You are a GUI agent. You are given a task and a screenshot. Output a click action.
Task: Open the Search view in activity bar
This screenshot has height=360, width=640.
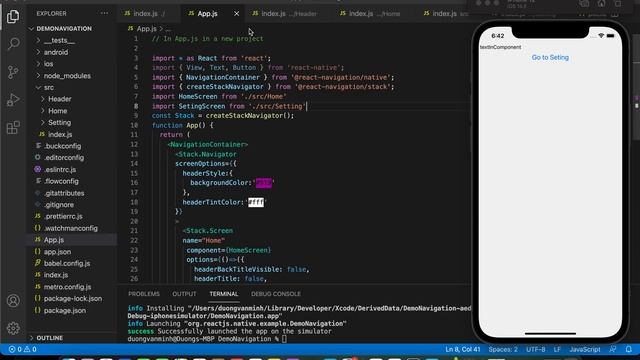pos(13,43)
